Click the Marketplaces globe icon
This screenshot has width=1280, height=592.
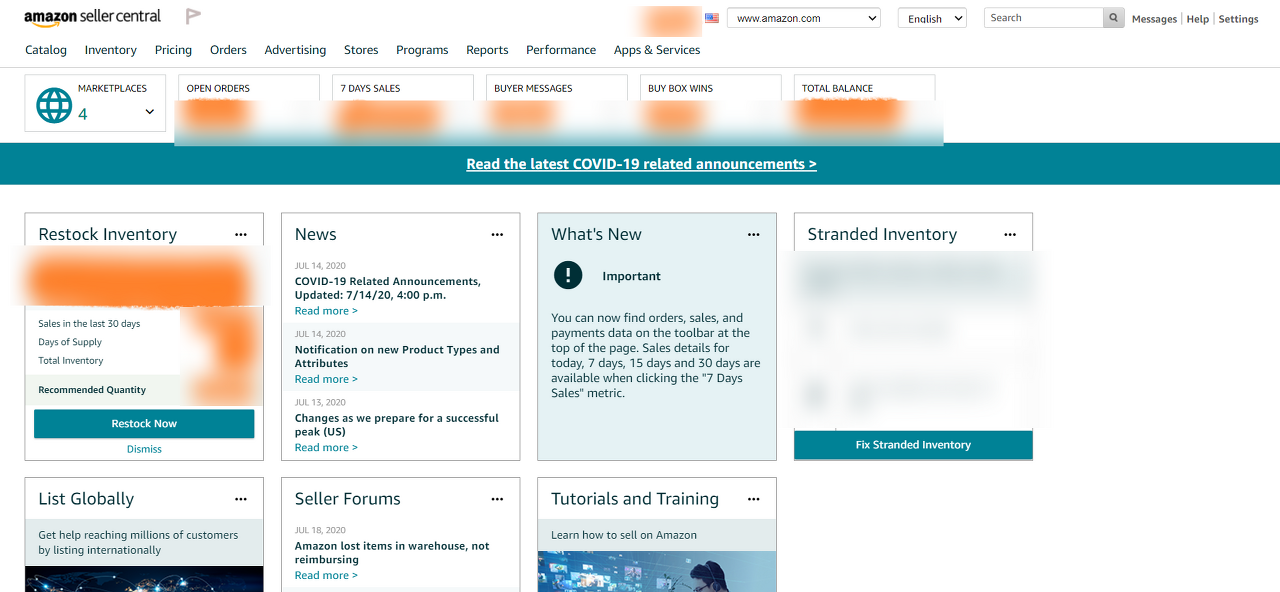tap(54, 105)
